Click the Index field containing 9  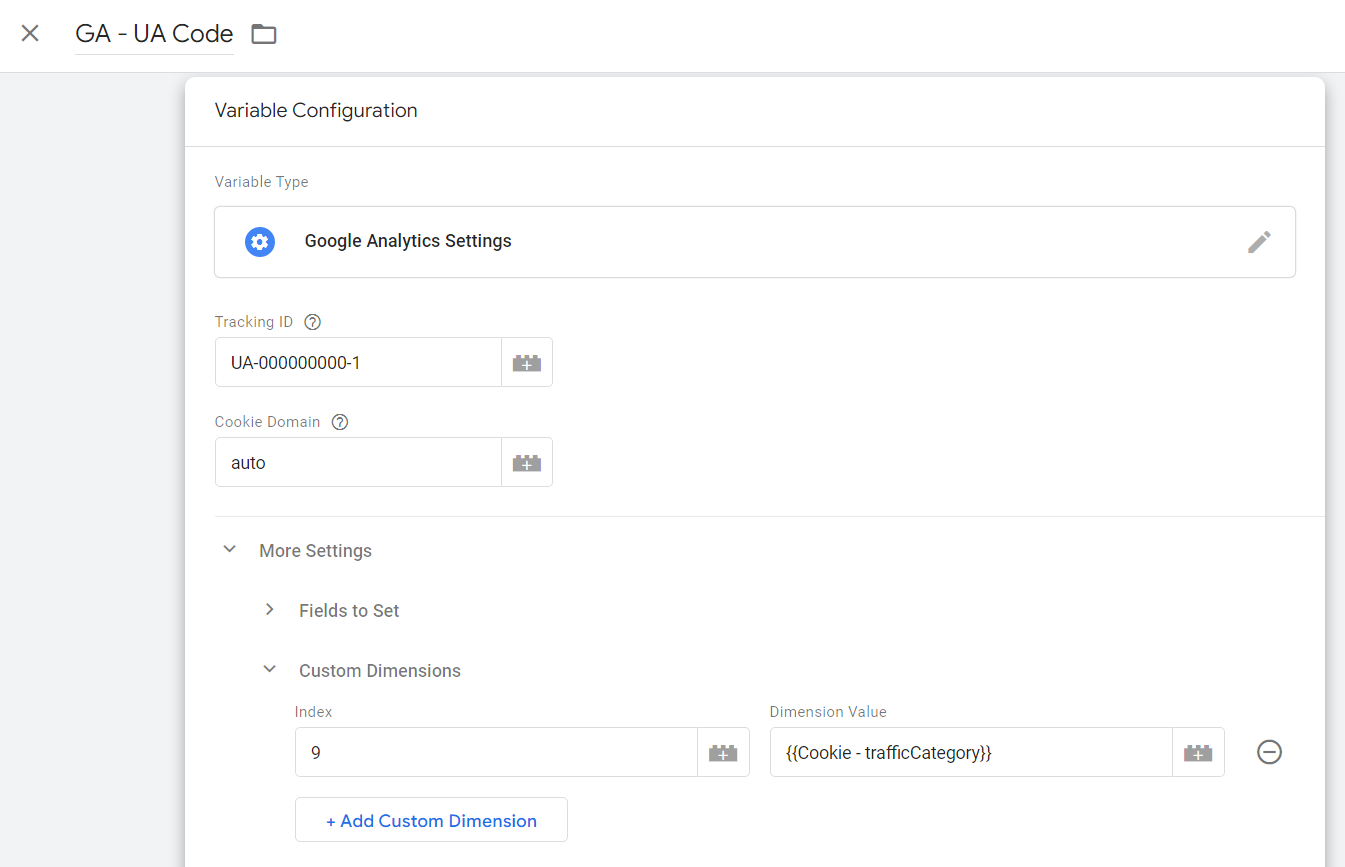click(x=496, y=752)
